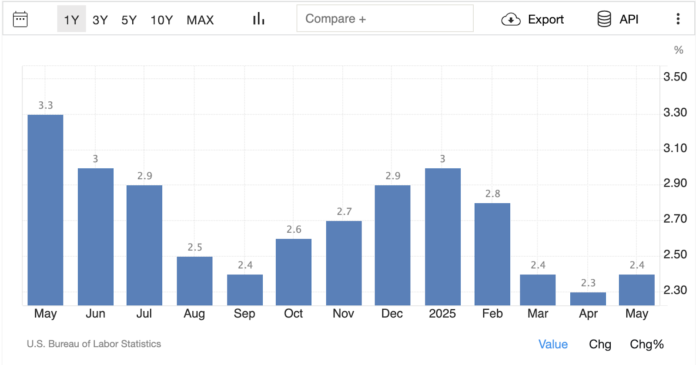The width and height of the screenshot is (696, 365).
Task: Toggle chart display to Value
Action: [x=553, y=344]
